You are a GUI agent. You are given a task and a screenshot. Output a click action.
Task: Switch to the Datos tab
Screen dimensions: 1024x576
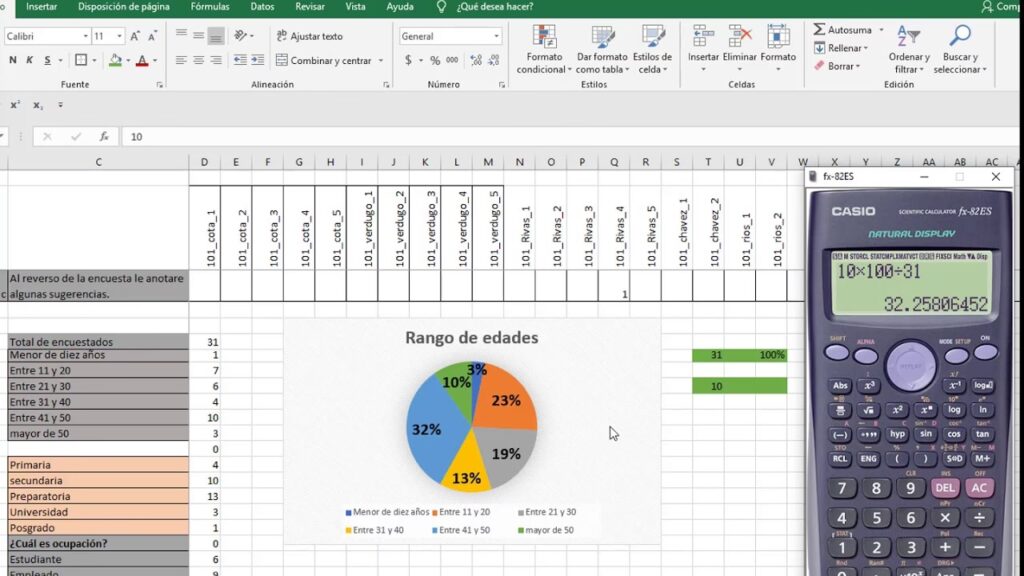click(262, 6)
